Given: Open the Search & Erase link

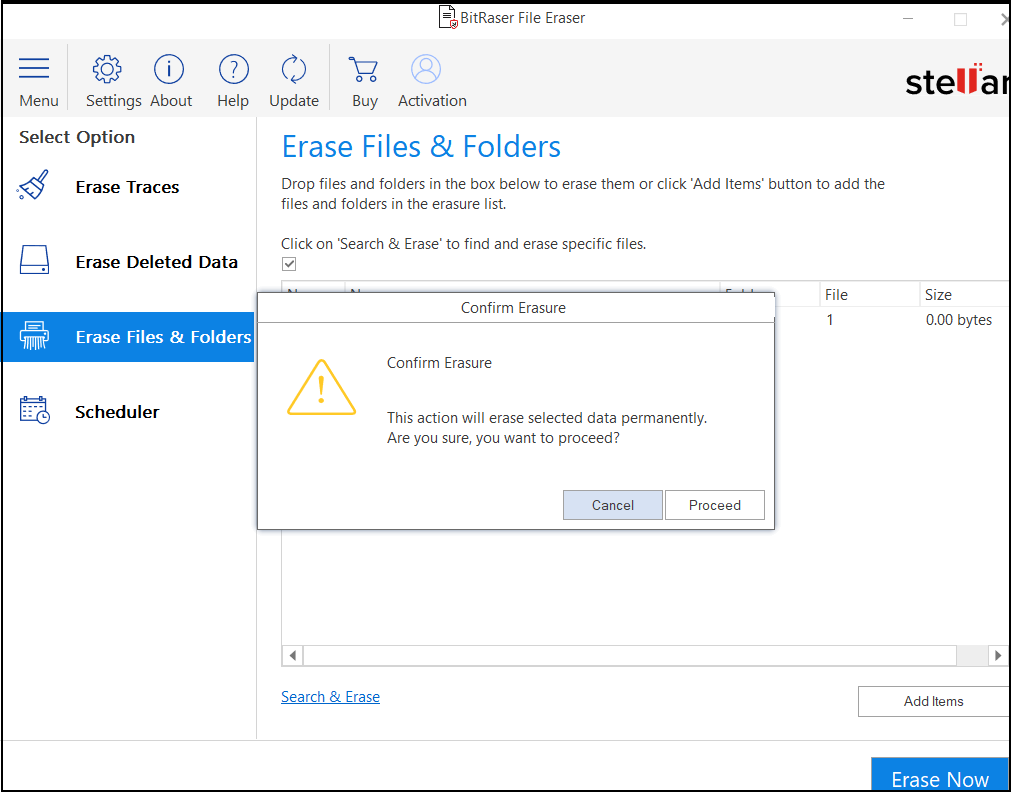Looking at the screenshot, I should click(330, 697).
